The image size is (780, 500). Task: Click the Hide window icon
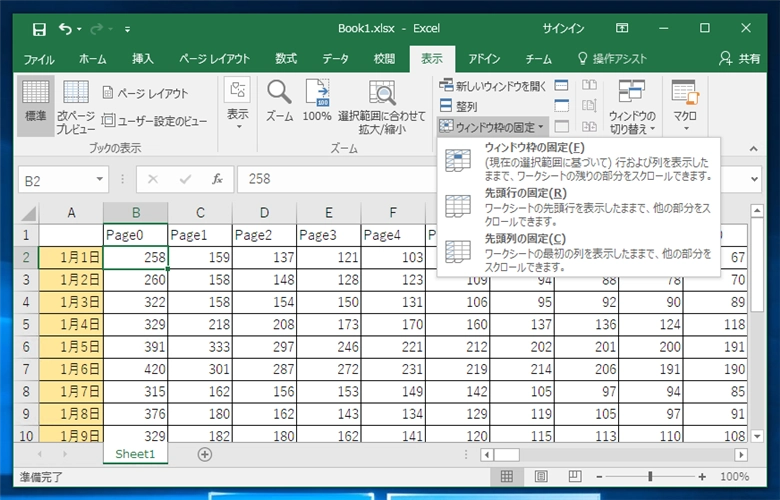[561, 106]
